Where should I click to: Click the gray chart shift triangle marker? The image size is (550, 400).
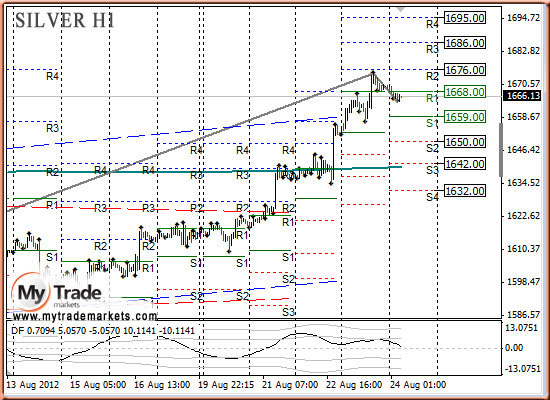click(x=400, y=8)
